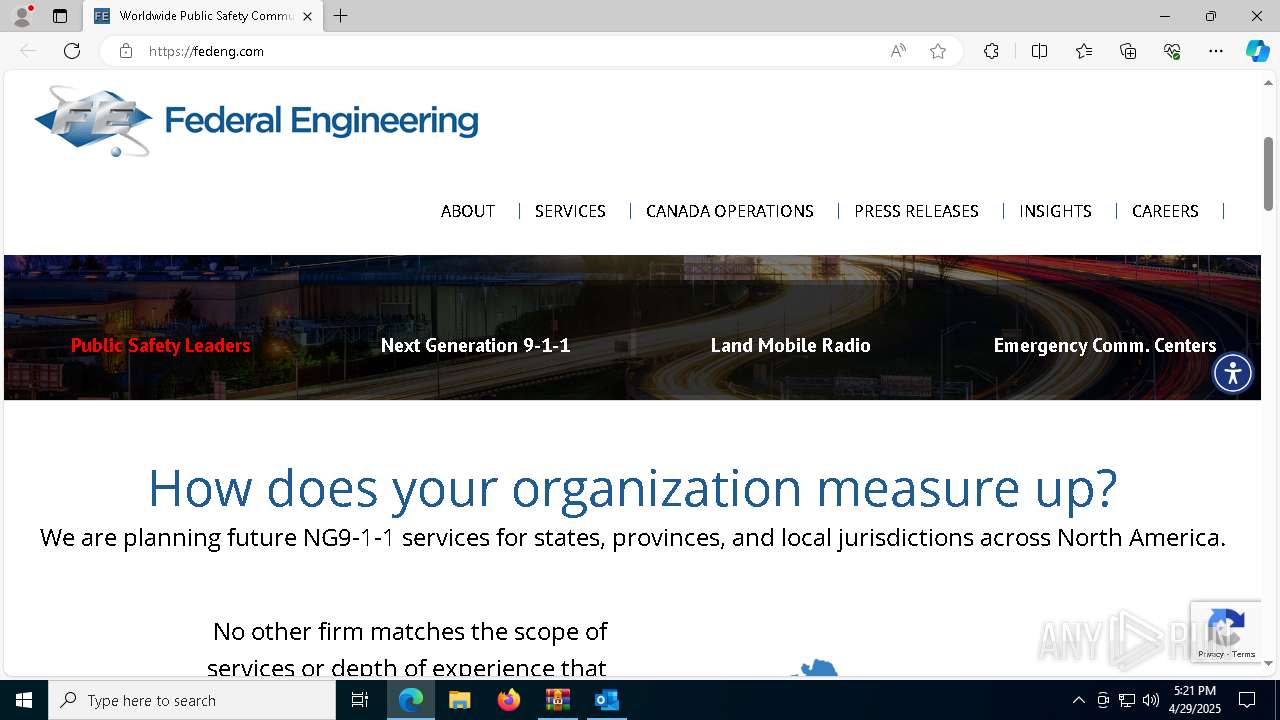
Task: Open browser Extensions icon
Action: 991,51
